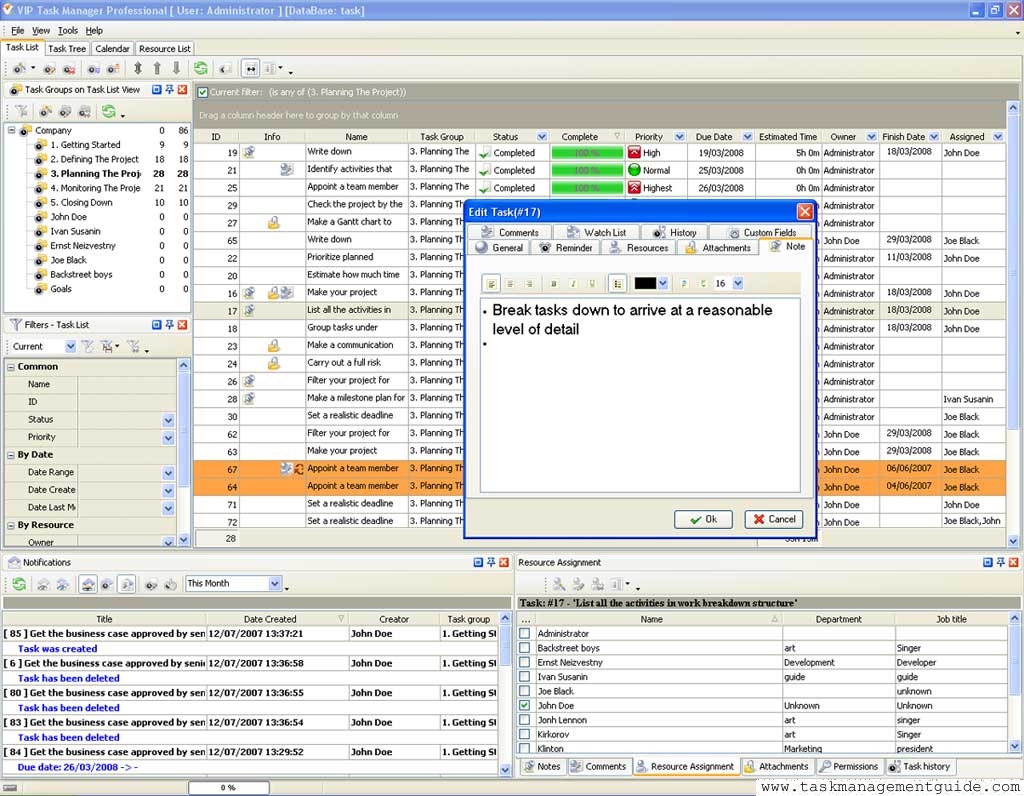This screenshot has height=796, width=1024.
Task: Check the Administrator resource checkbox
Action: coord(524,633)
